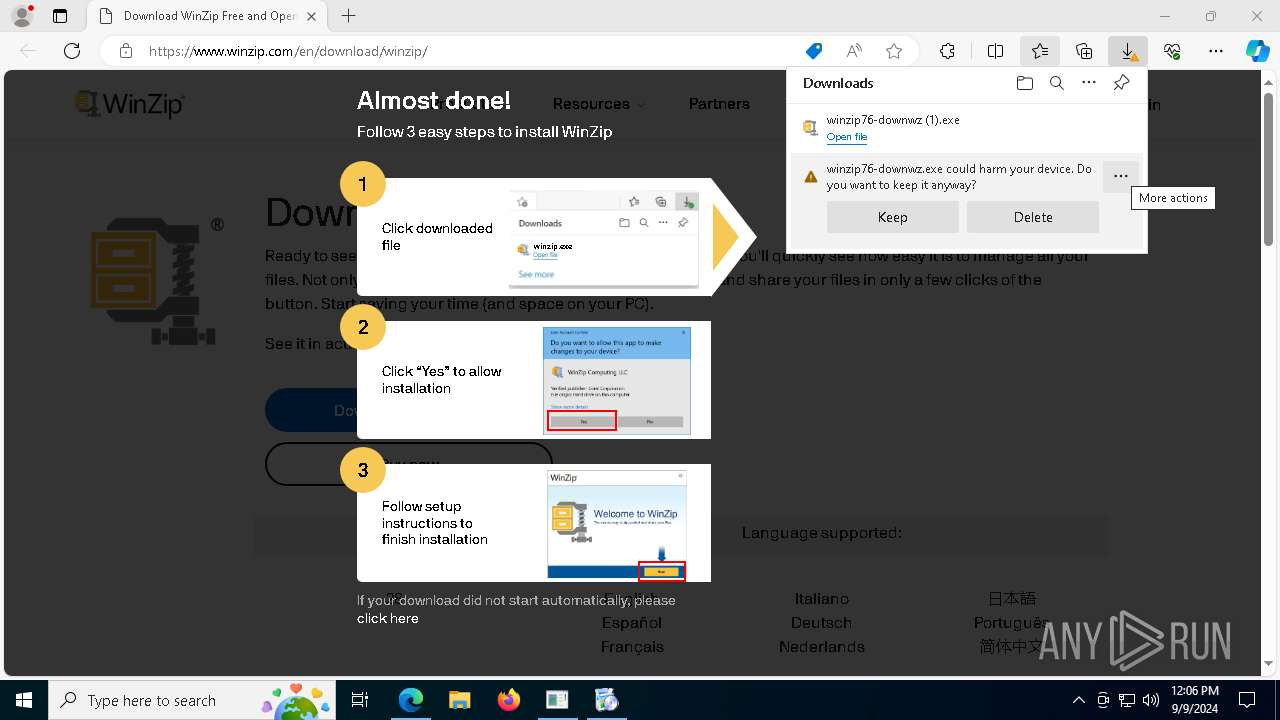Viewport: 1280px width, 720px height.
Task: Reload the current page
Action: (x=72, y=51)
